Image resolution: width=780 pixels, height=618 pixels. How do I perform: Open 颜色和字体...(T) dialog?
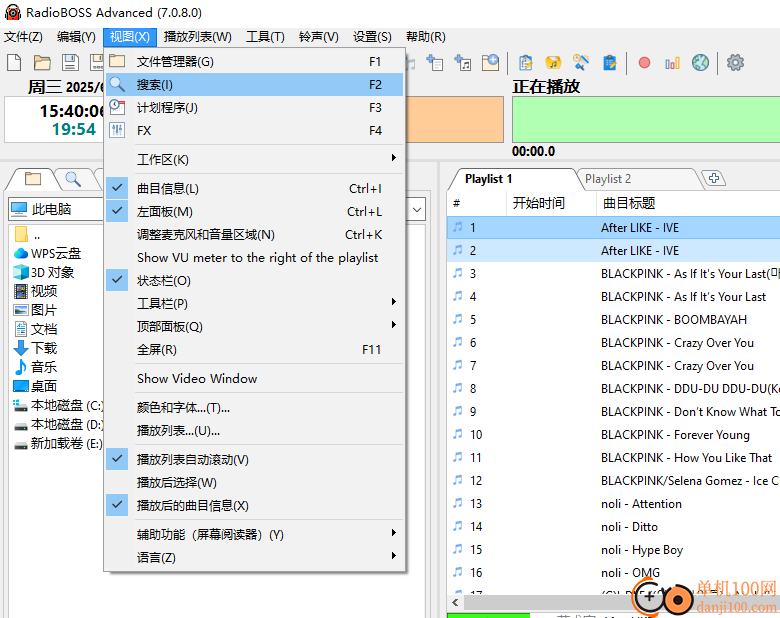254,408
